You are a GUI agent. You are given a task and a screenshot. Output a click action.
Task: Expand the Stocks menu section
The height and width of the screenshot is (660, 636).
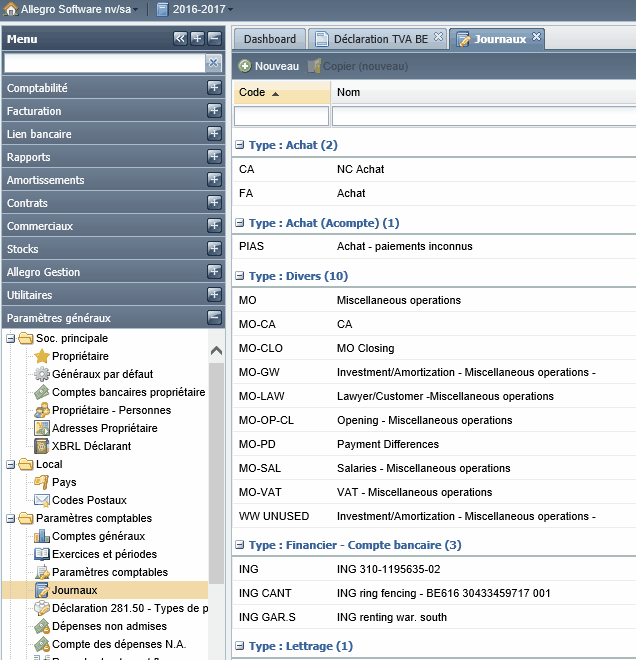pyautogui.click(x=214, y=248)
